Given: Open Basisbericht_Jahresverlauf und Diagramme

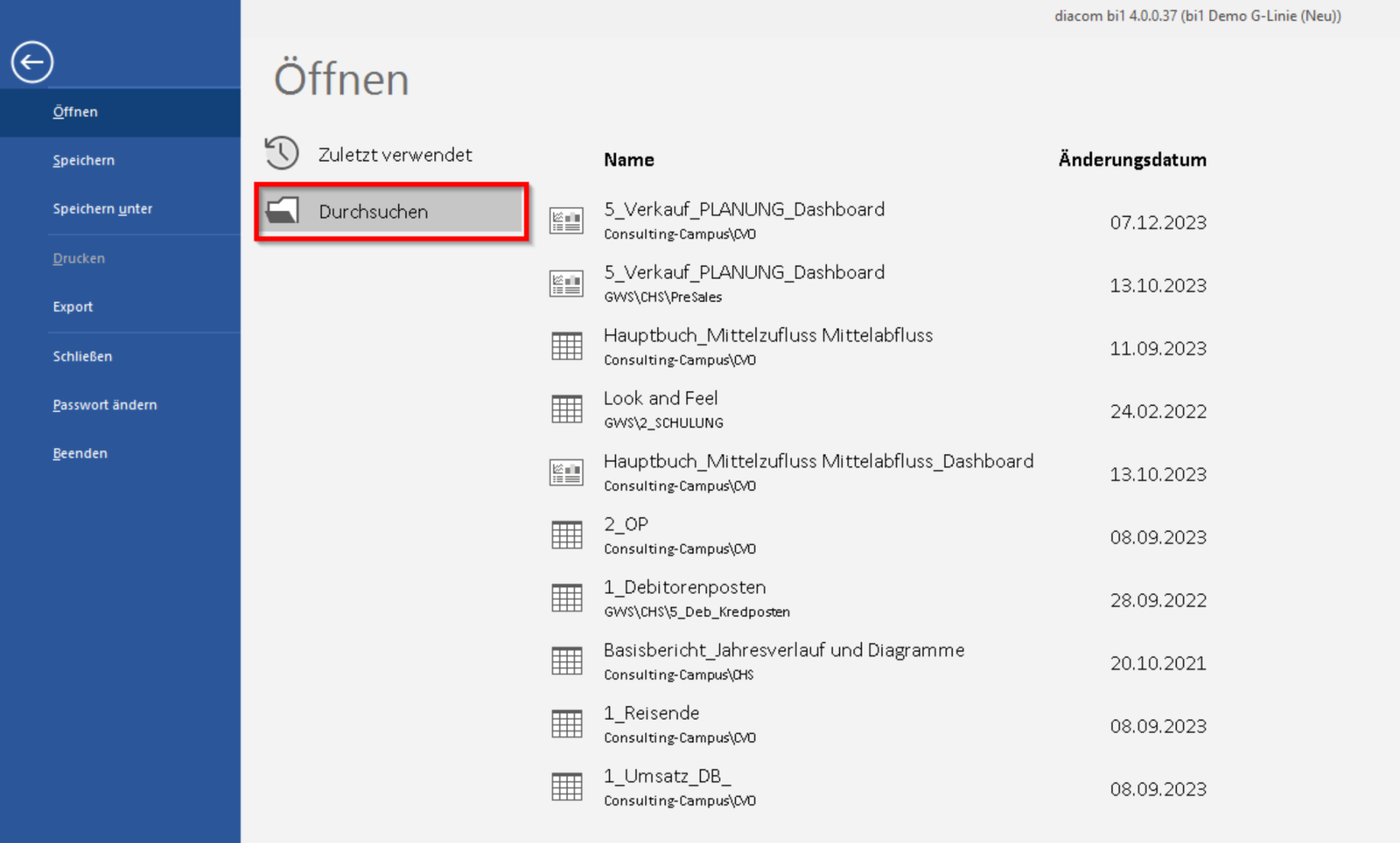Looking at the screenshot, I should [878, 661].
